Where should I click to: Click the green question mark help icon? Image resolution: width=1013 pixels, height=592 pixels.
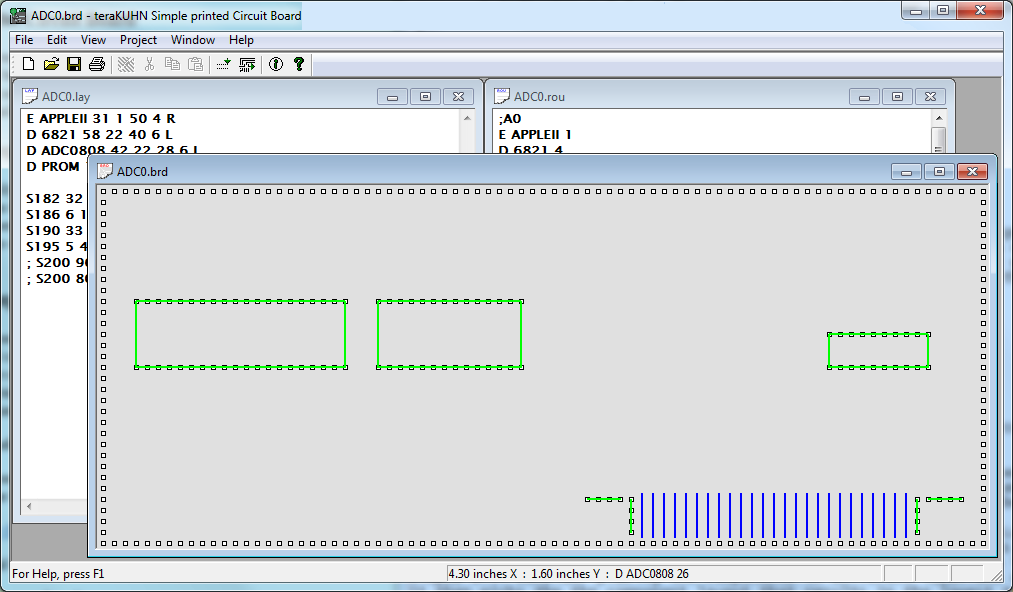(x=298, y=64)
